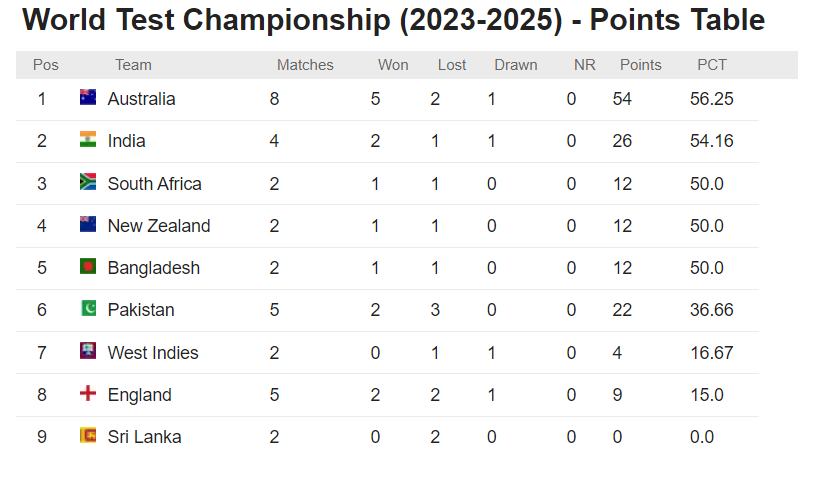Click the Australia flag icon

tap(88, 98)
